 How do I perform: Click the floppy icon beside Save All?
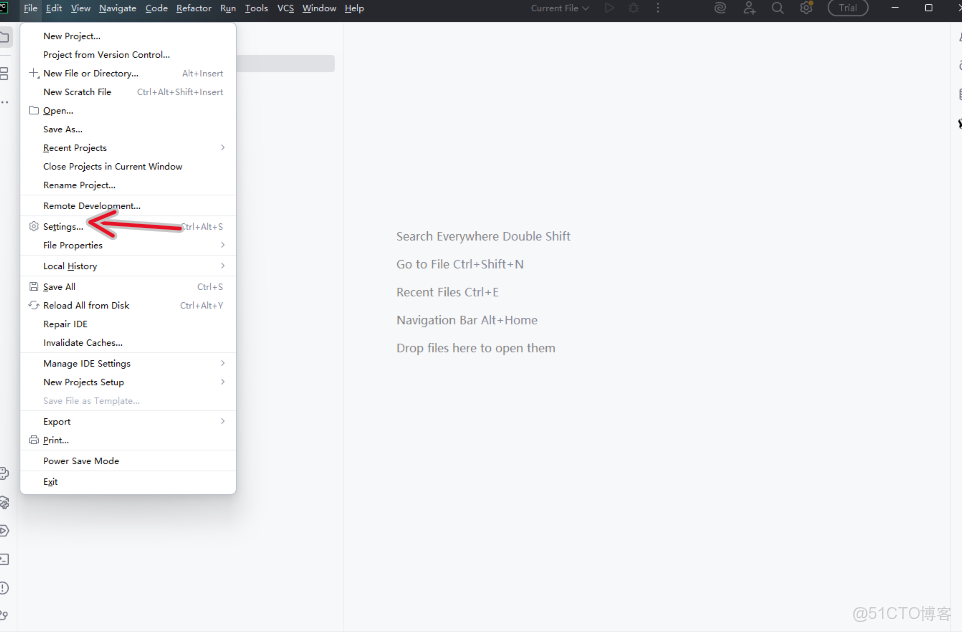pos(34,287)
